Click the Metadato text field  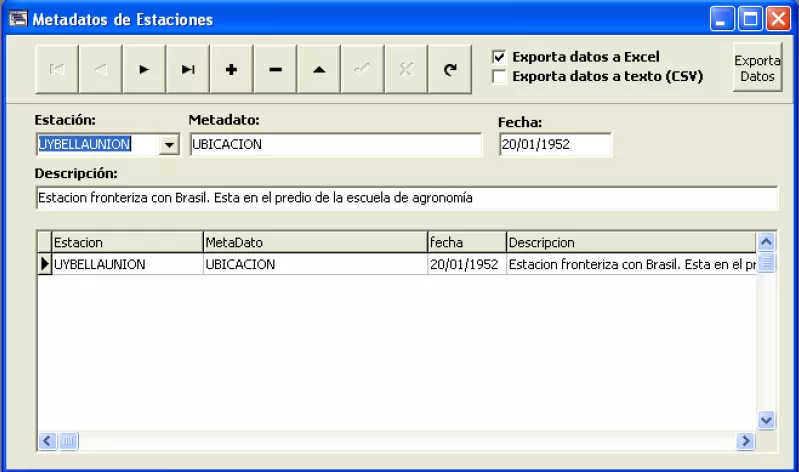pyautogui.click(x=335, y=145)
